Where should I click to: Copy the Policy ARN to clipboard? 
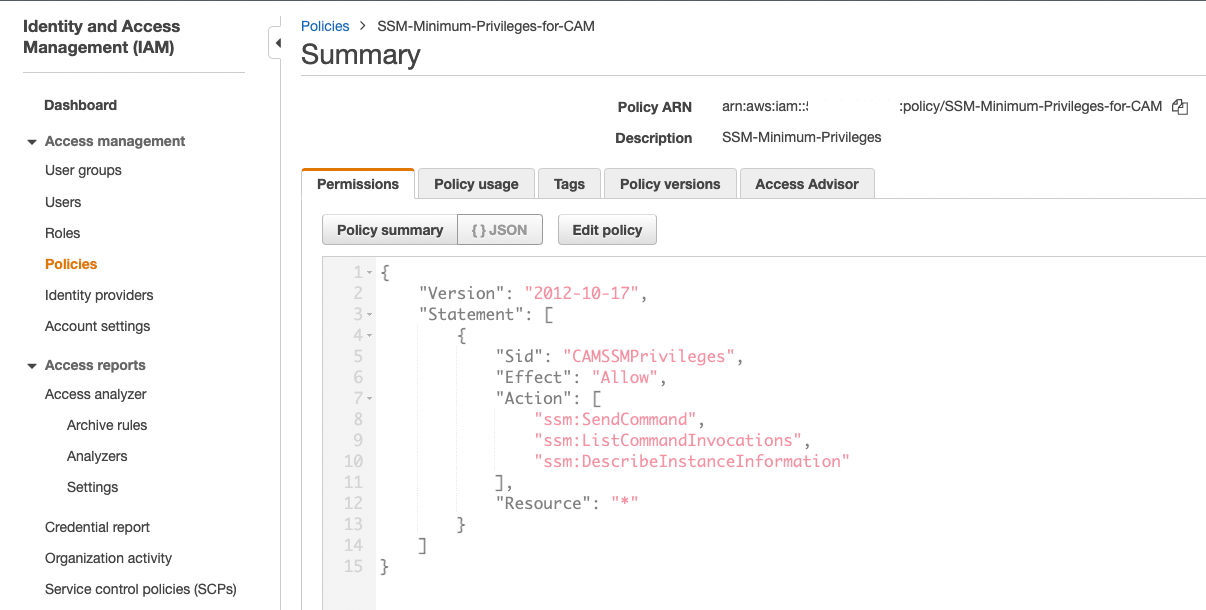coord(1180,106)
